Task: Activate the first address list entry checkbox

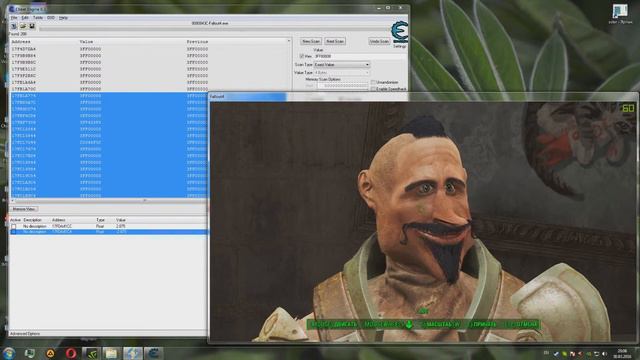Action: tap(13, 226)
